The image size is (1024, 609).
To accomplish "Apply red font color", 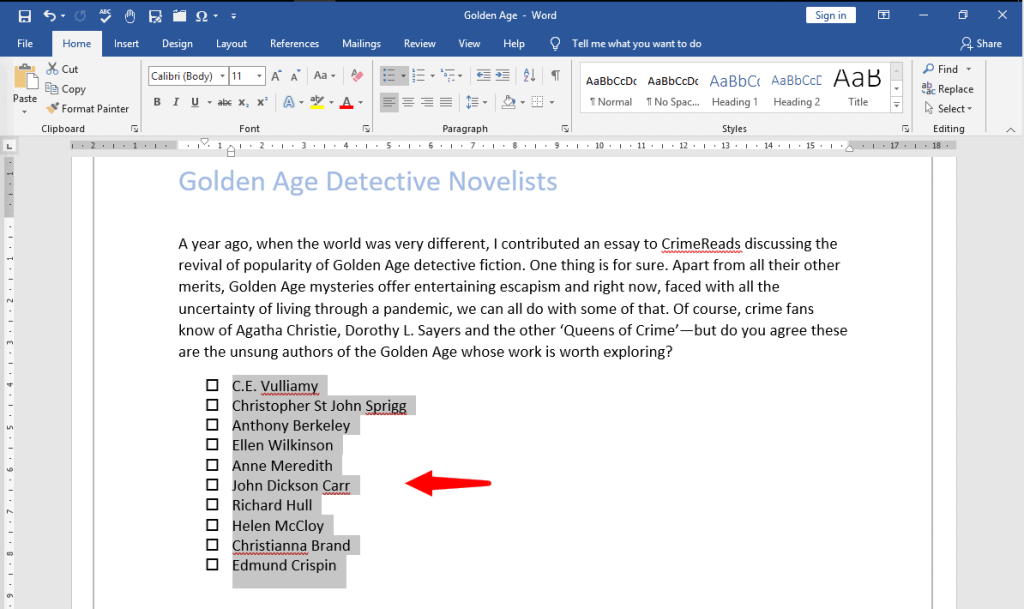I will coord(347,102).
